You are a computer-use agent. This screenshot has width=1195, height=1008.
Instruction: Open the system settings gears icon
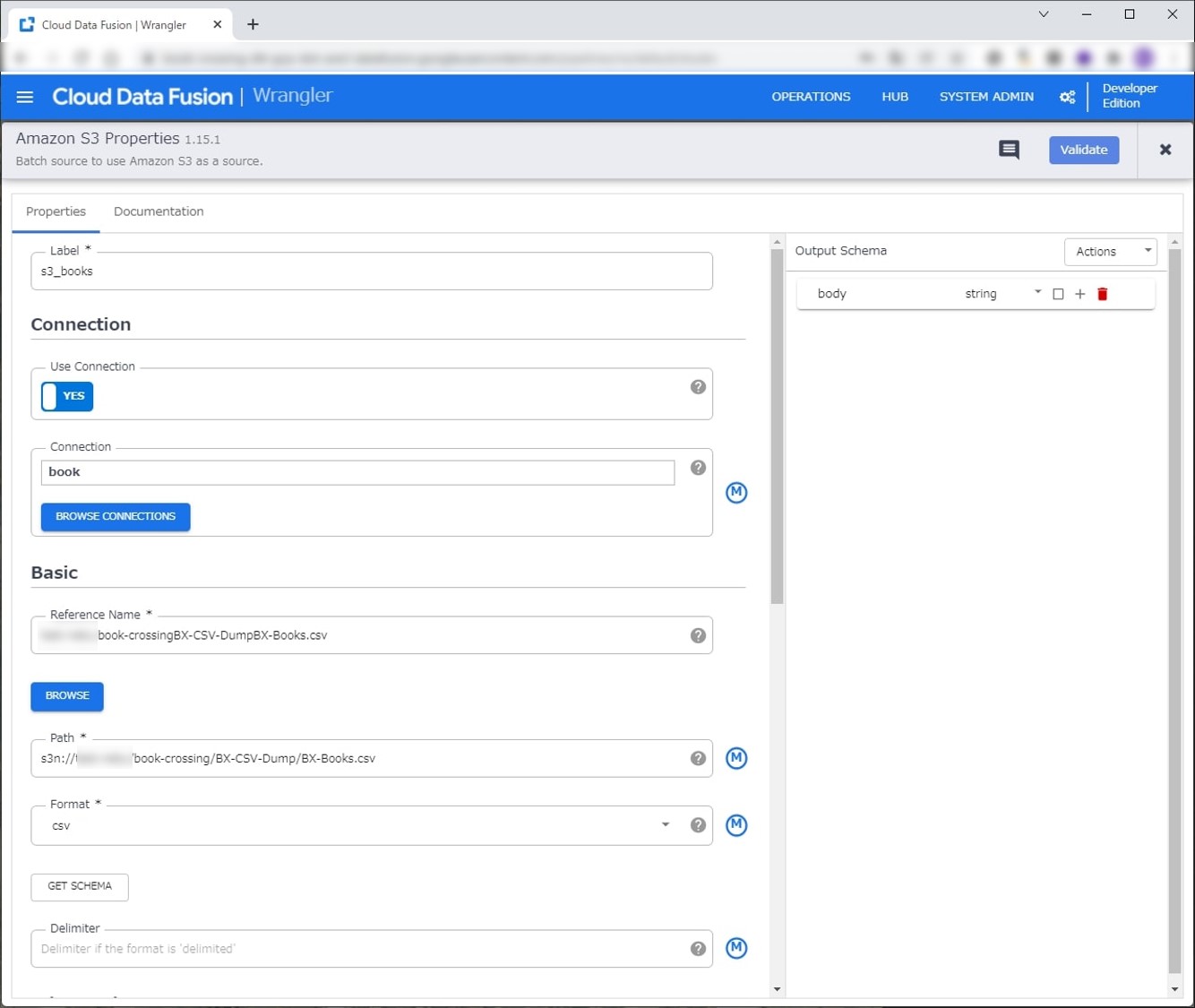[x=1067, y=97]
